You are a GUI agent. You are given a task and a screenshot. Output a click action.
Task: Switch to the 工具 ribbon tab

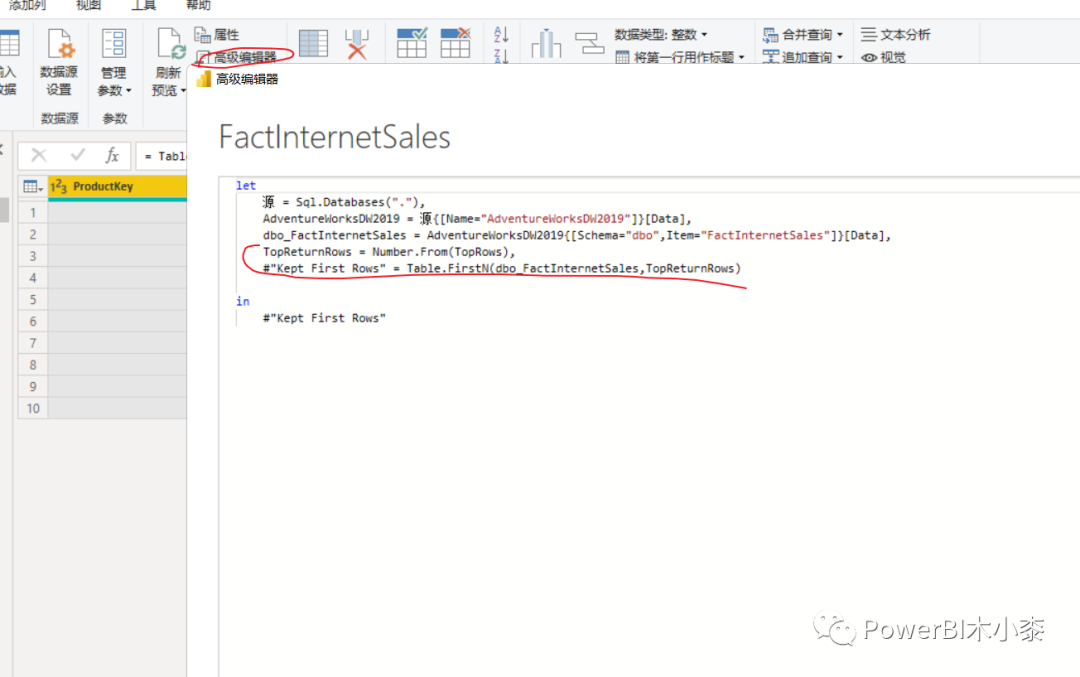click(143, 6)
